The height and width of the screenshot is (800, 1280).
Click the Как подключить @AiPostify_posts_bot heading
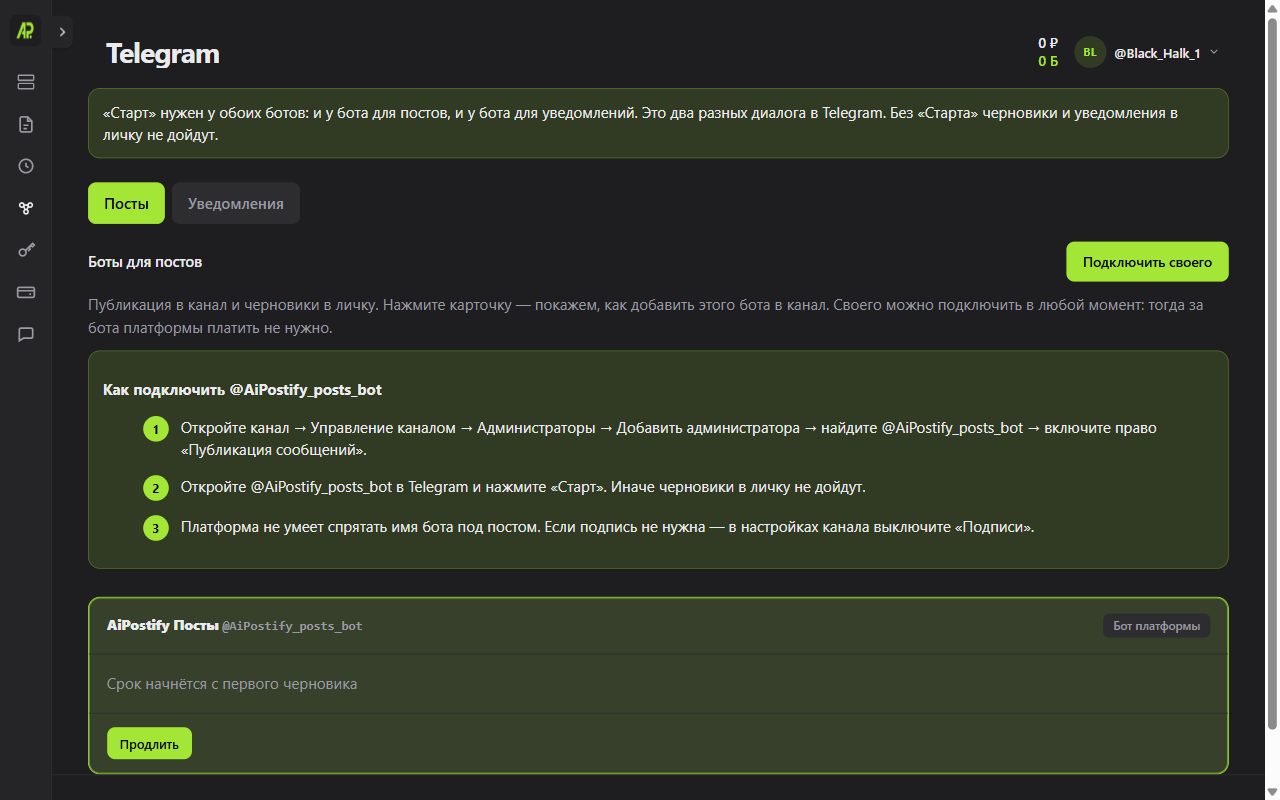tap(242, 389)
